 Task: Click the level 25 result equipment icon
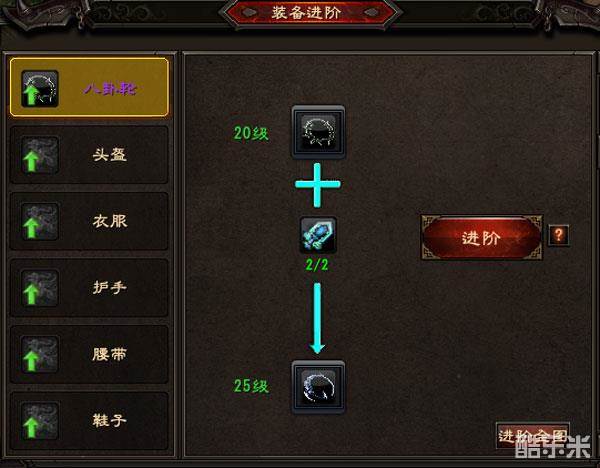(318, 387)
